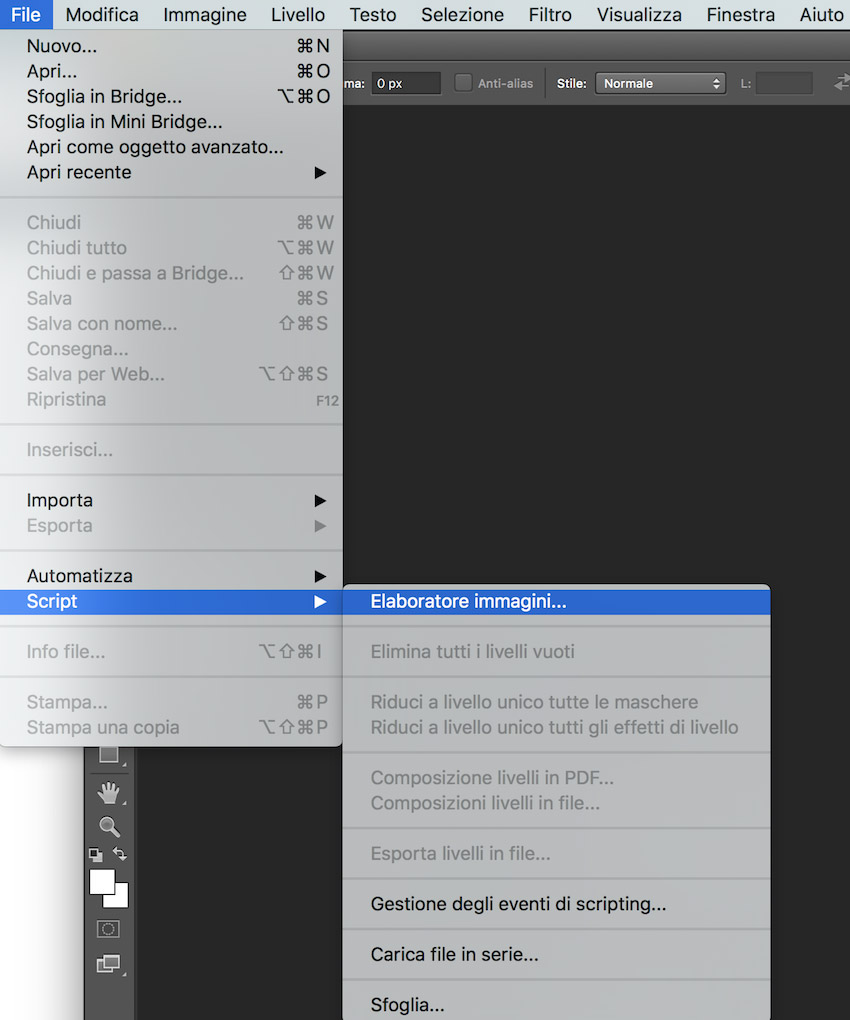Viewport: 850px width, 1020px height.
Task: Select the Rectangle shape tool
Action: click(x=109, y=756)
